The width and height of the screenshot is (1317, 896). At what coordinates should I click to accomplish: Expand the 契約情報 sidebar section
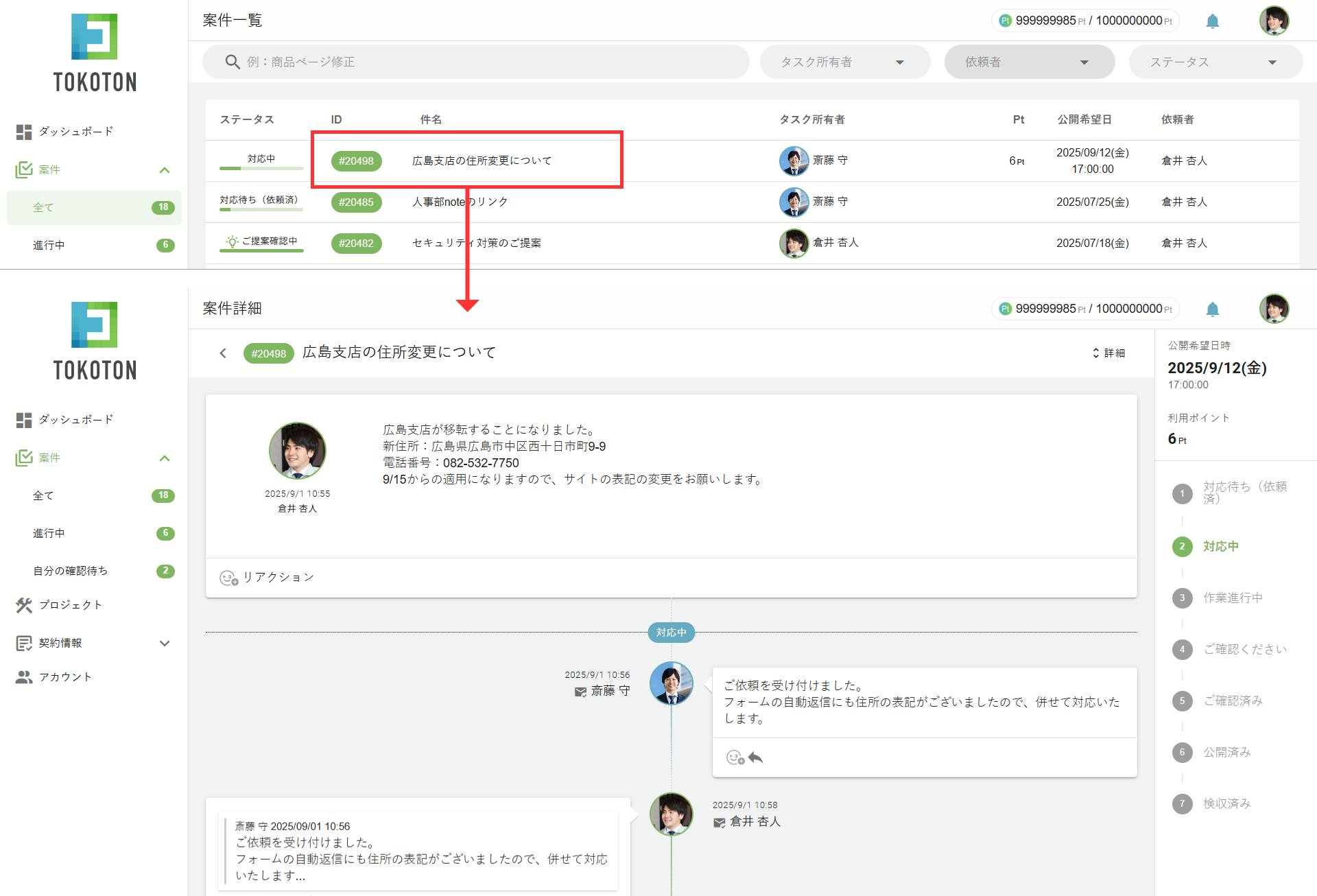pos(164,644)
